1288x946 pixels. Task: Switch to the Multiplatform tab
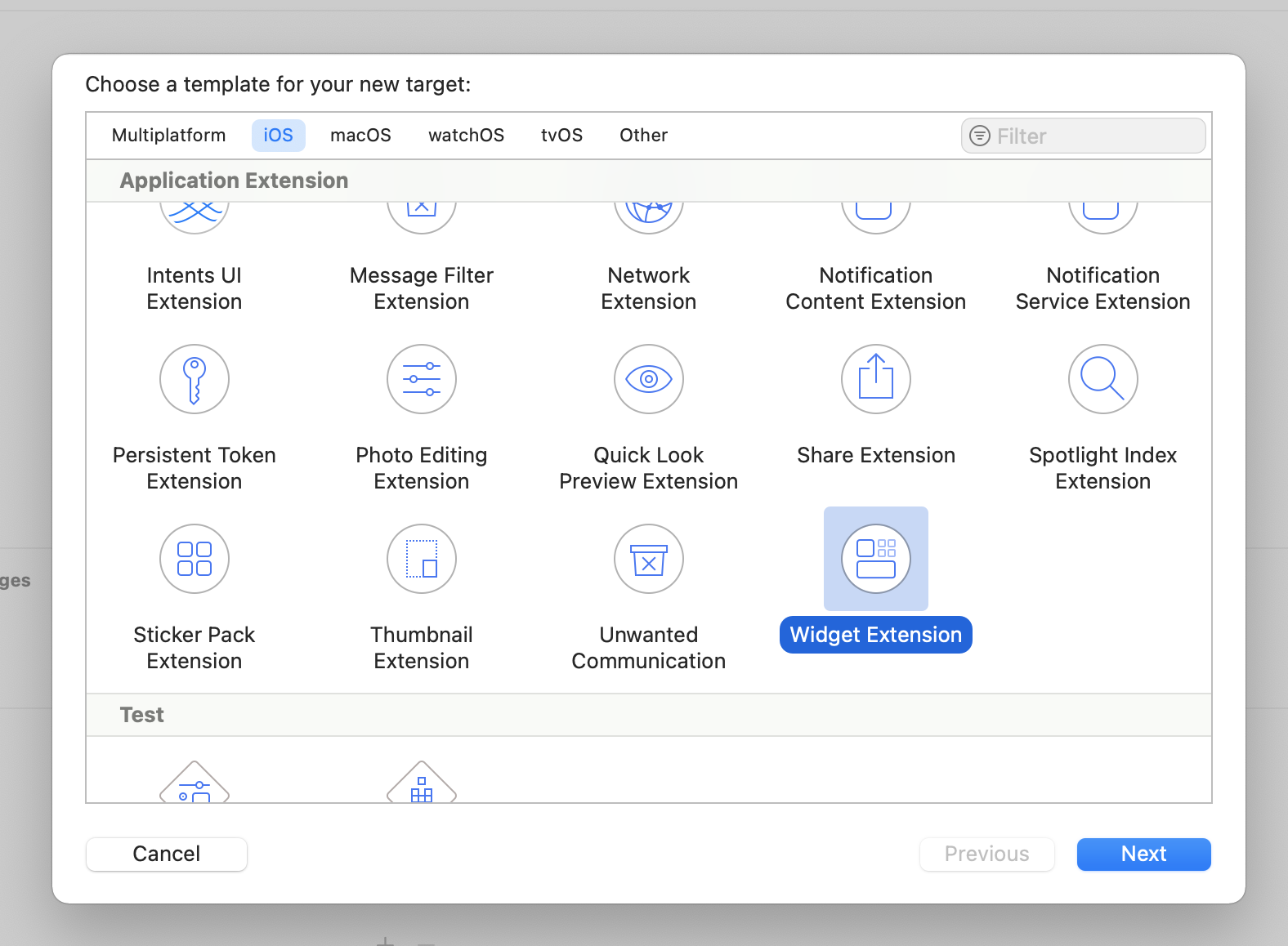[169, 136]
